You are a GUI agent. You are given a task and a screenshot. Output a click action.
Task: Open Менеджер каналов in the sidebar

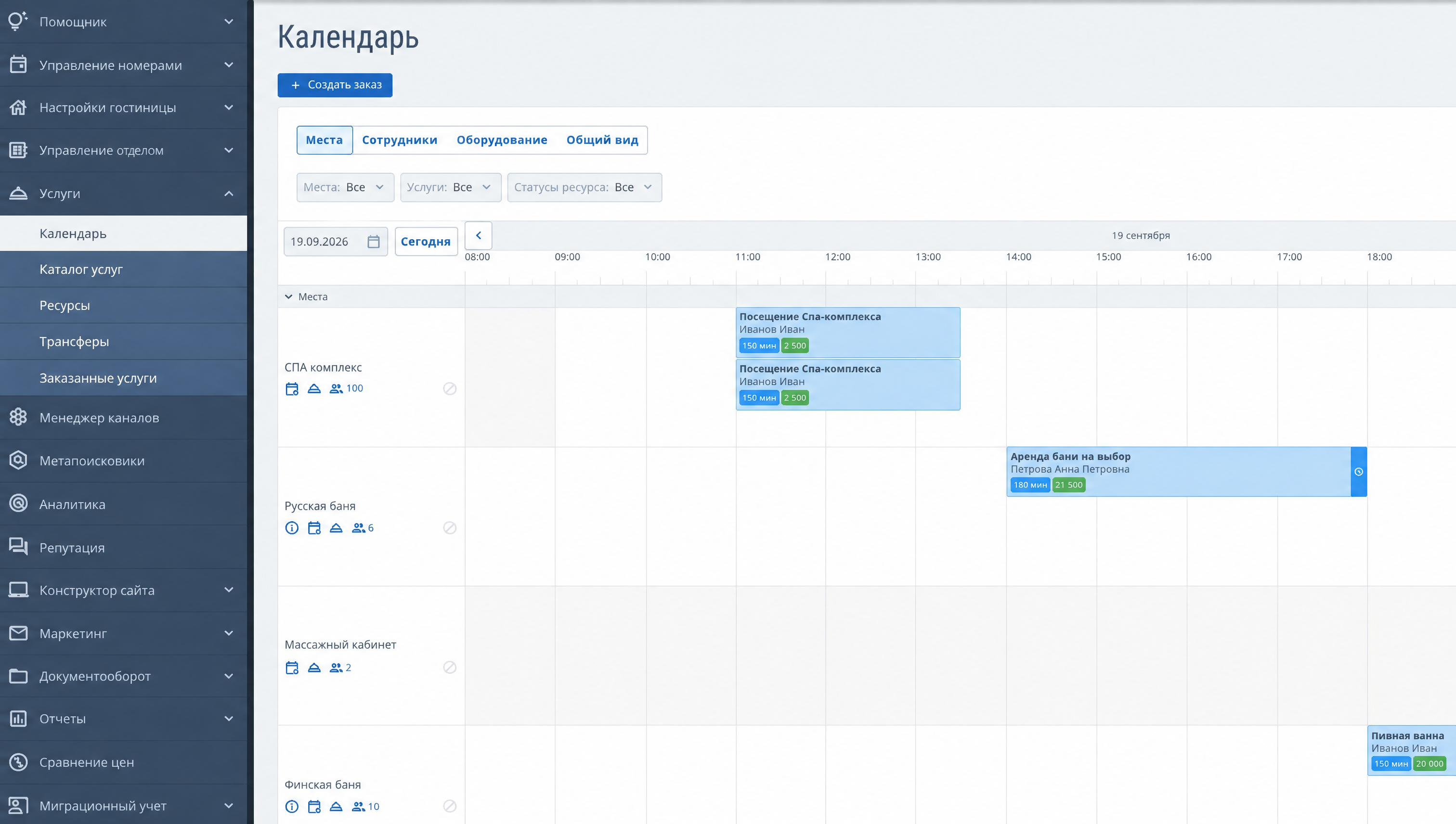click(123, 418)
